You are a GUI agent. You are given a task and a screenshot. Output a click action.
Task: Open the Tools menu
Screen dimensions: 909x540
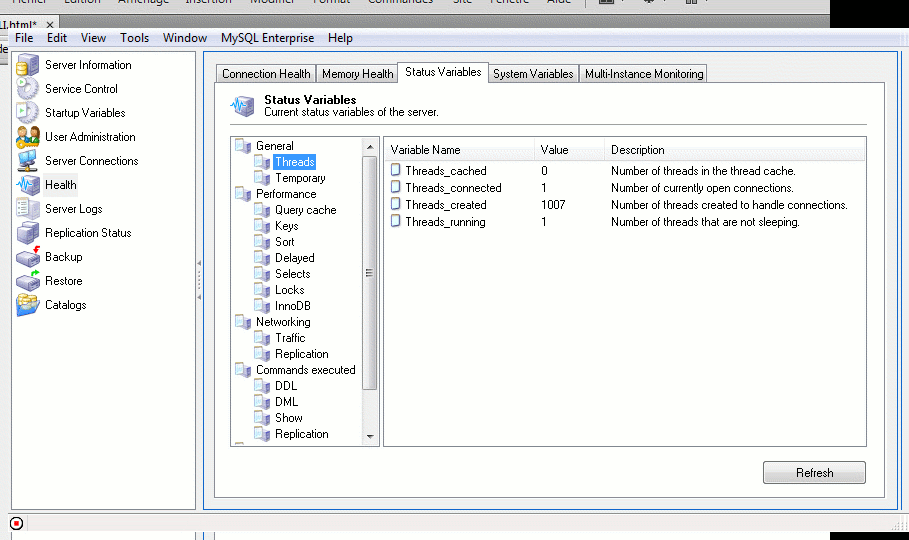coord(134,38)
